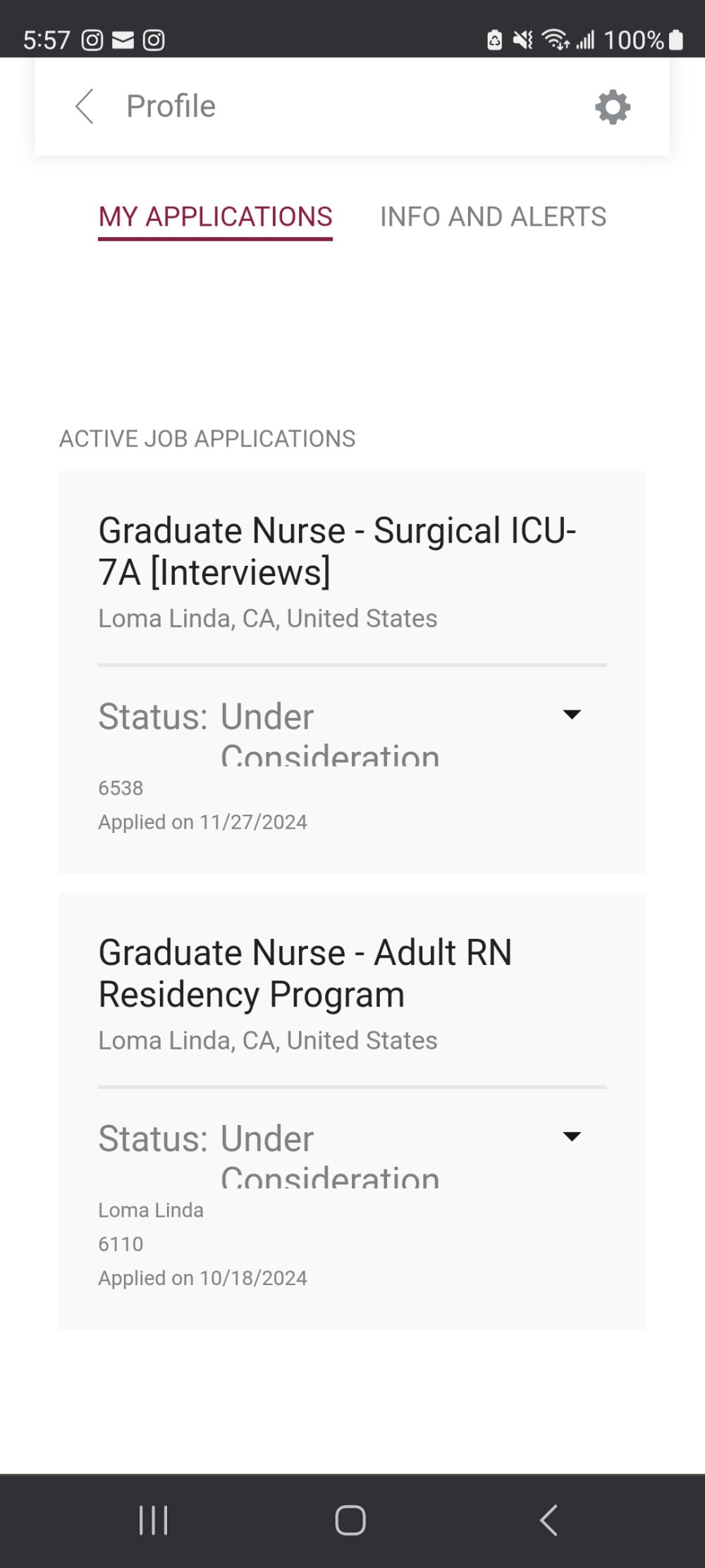Select the MY APPLICATIONS tab

tap(215, 217)
